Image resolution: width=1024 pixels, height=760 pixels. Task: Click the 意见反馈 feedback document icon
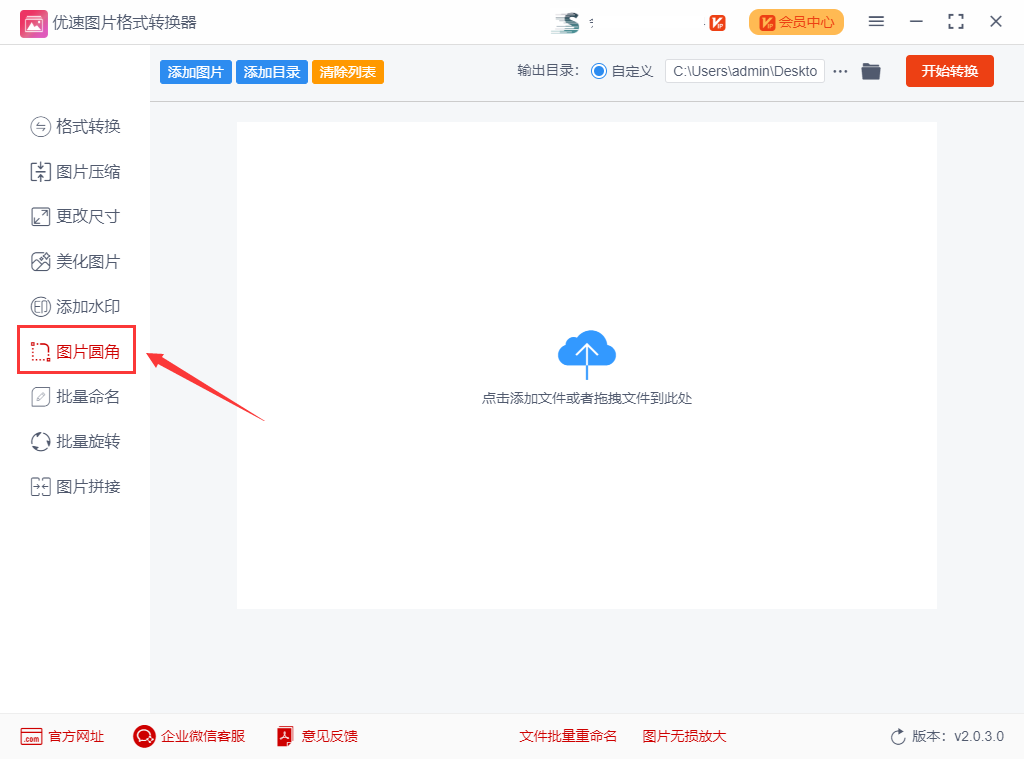pos(285,736)
